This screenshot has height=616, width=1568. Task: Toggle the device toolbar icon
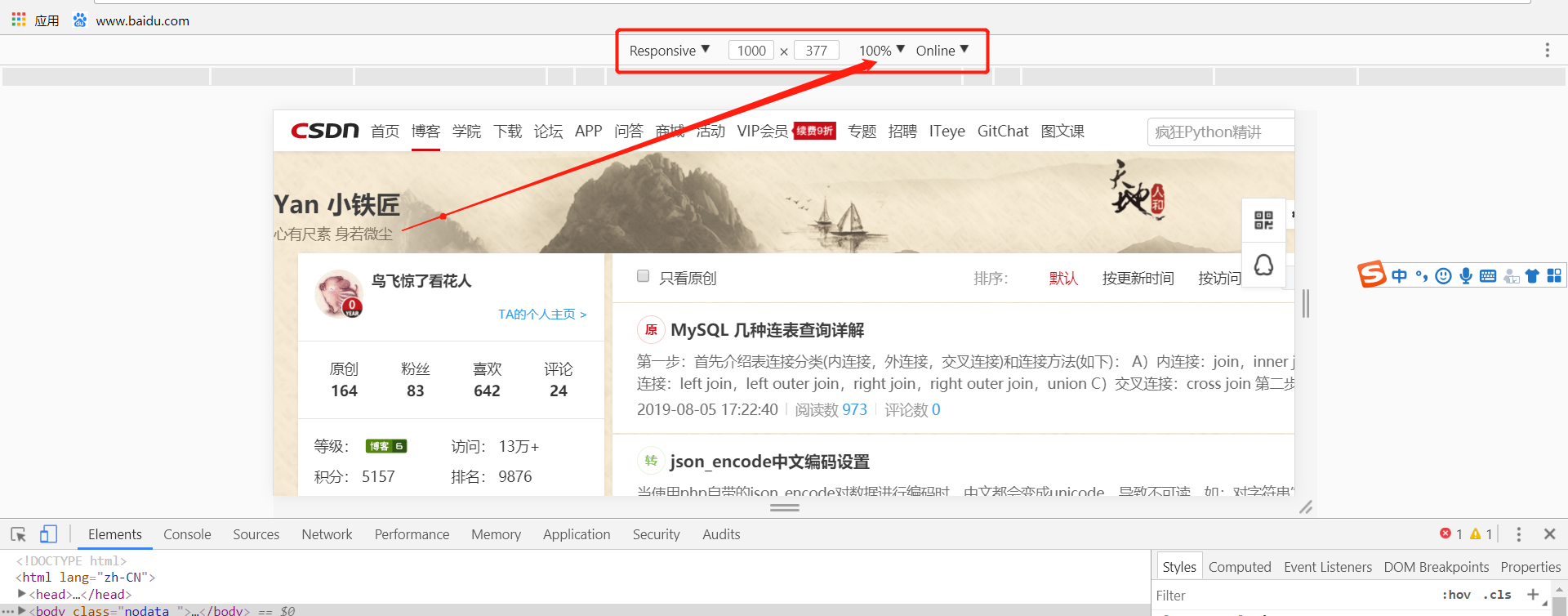coord(48,534)
